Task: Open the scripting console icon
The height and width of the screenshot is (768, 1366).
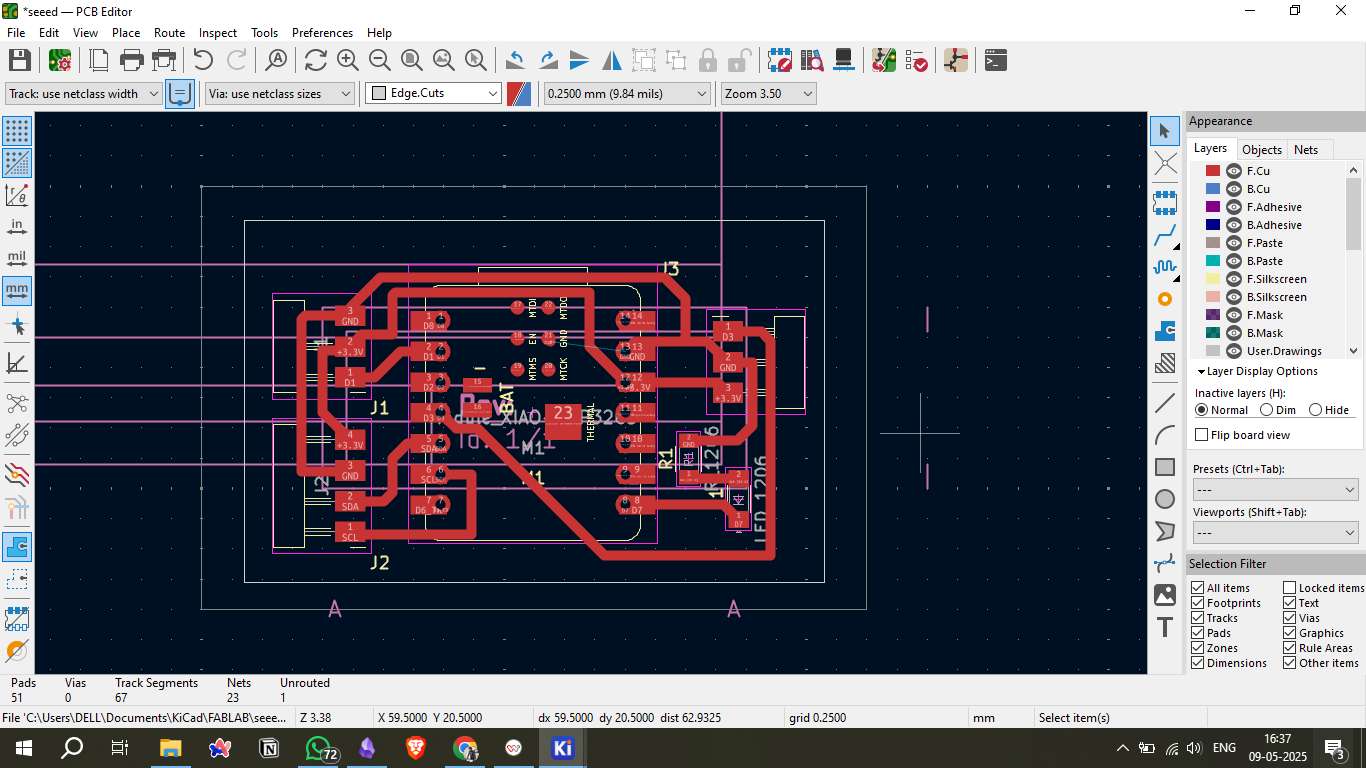Action: click(x=996, y=60)
